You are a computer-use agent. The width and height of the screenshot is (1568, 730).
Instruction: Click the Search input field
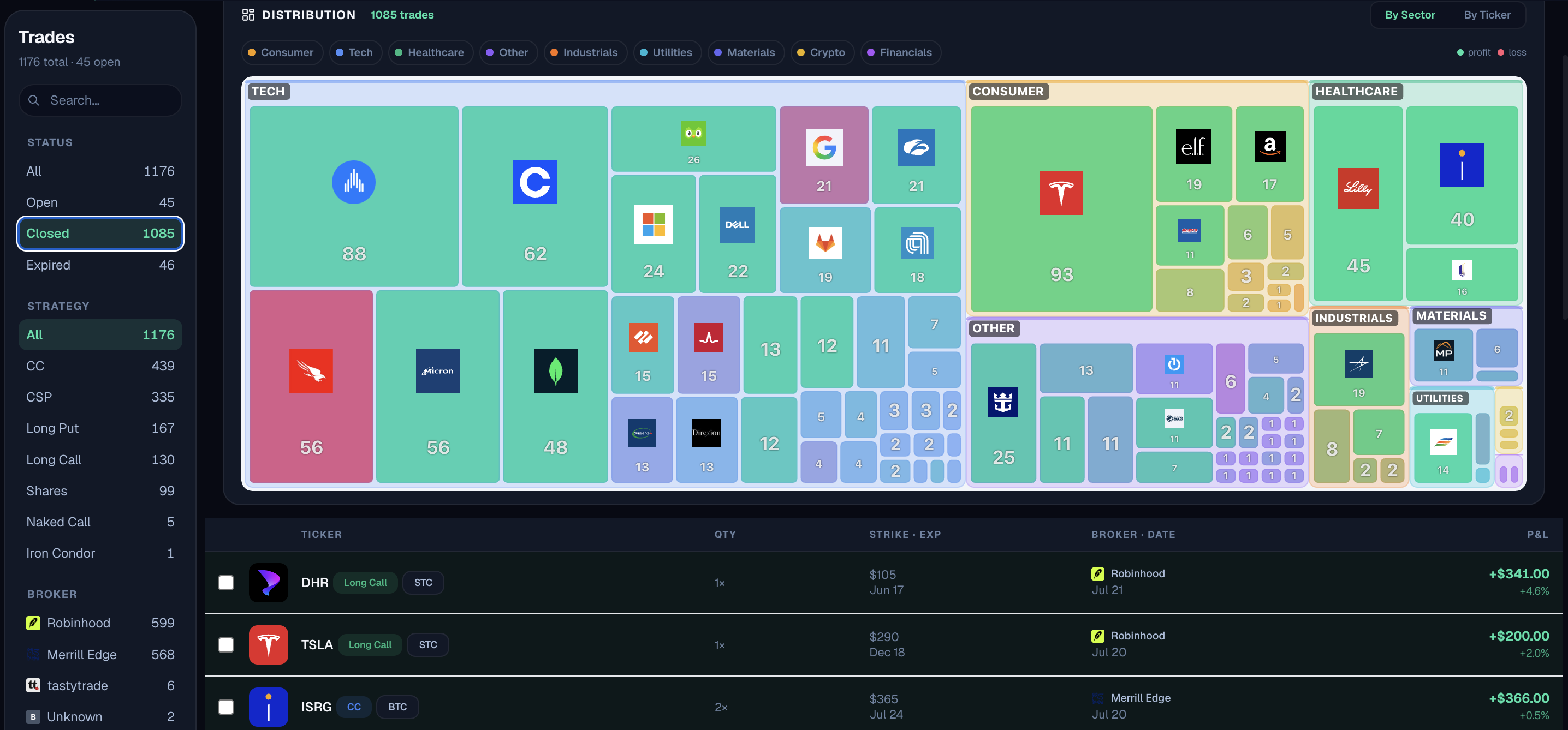click(x=100, y=100)
